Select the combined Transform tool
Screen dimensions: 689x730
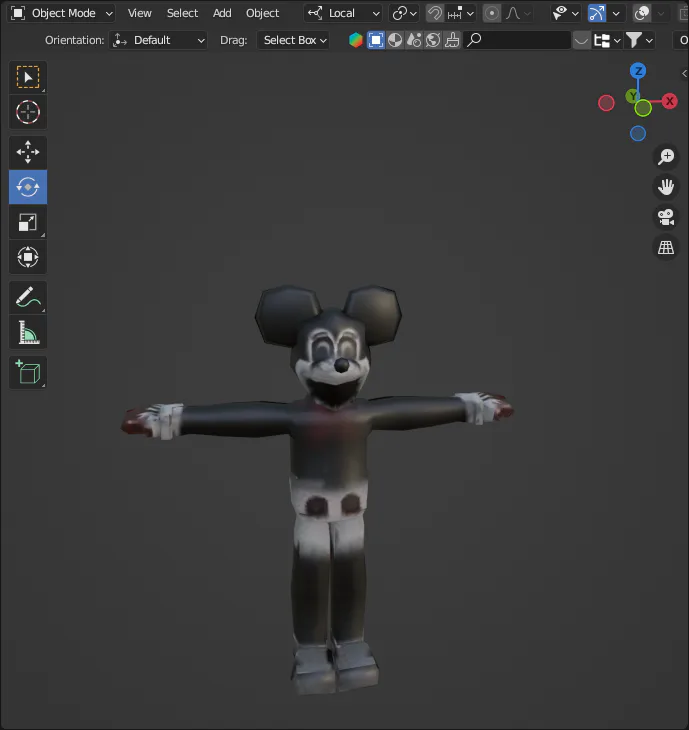point(28,257)
